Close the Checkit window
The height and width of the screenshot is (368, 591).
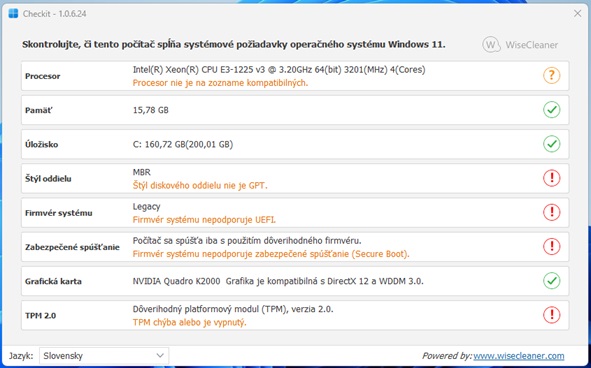(x=577, y=14)
